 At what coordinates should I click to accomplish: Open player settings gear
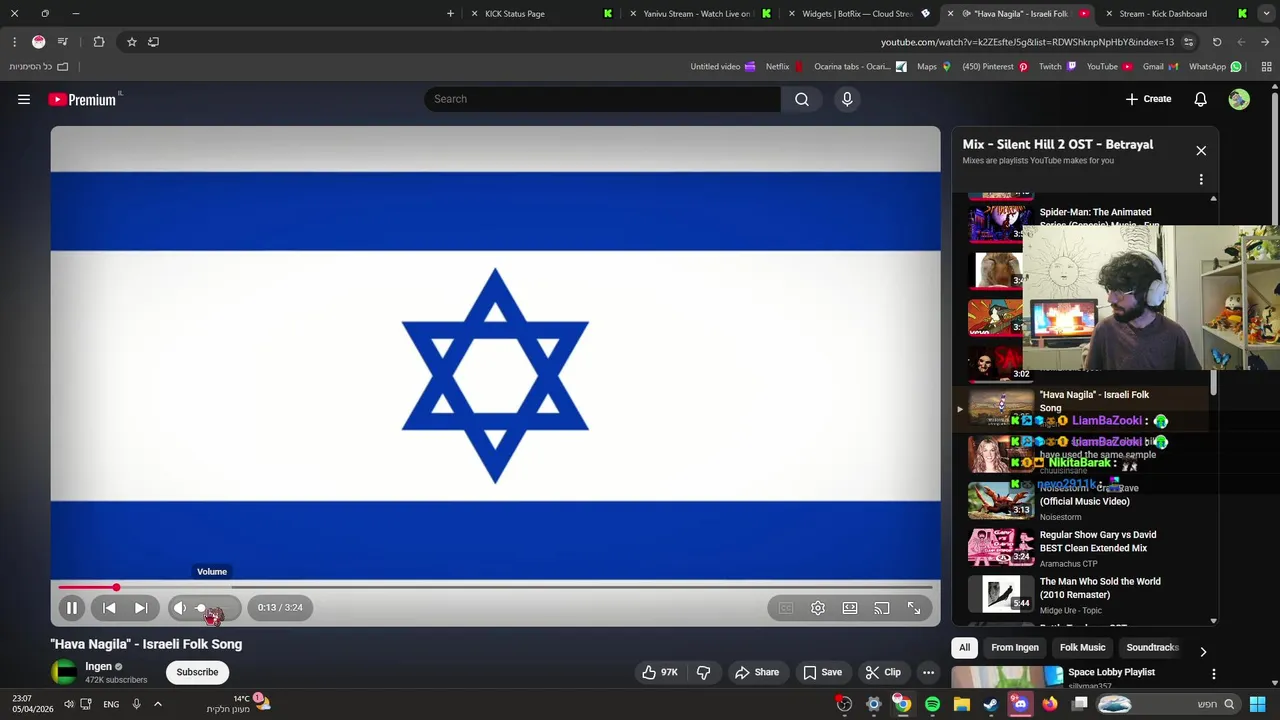point(818,608)
